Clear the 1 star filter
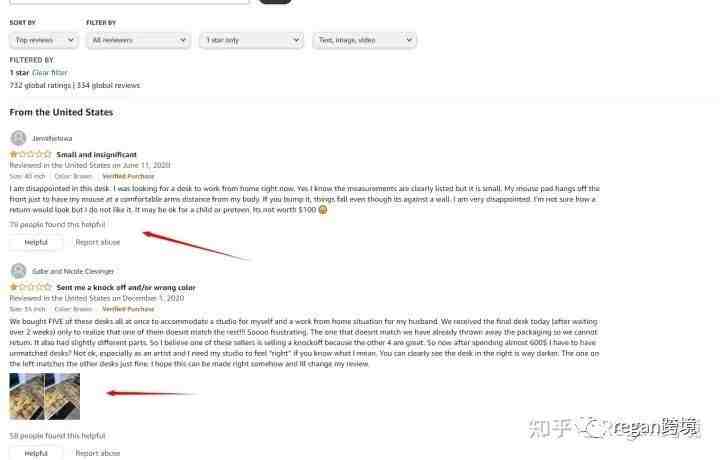This screenshot has height=460, width=720. 50,73
